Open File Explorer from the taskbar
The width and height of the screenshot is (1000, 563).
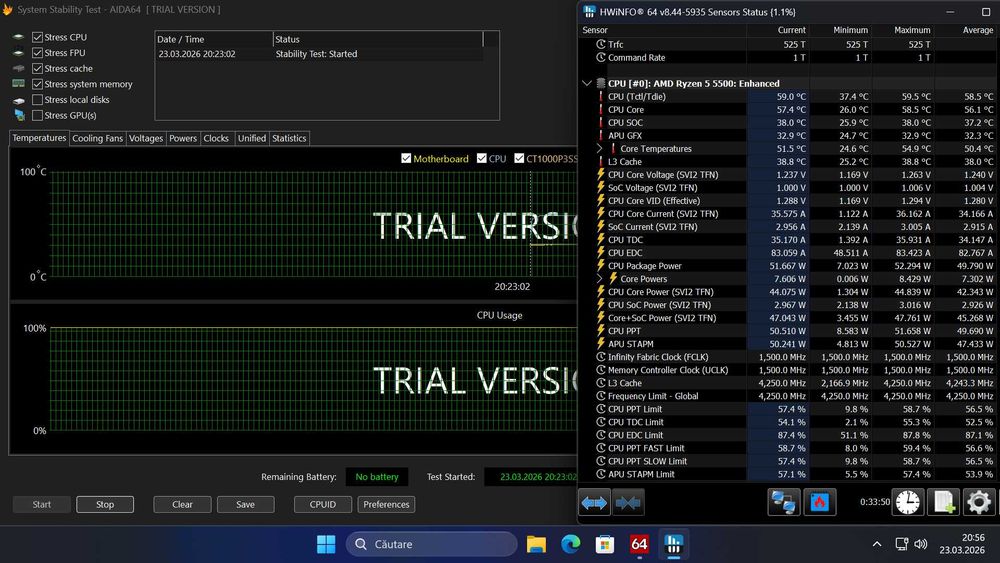pyautogui.click(x=536, y=544)
